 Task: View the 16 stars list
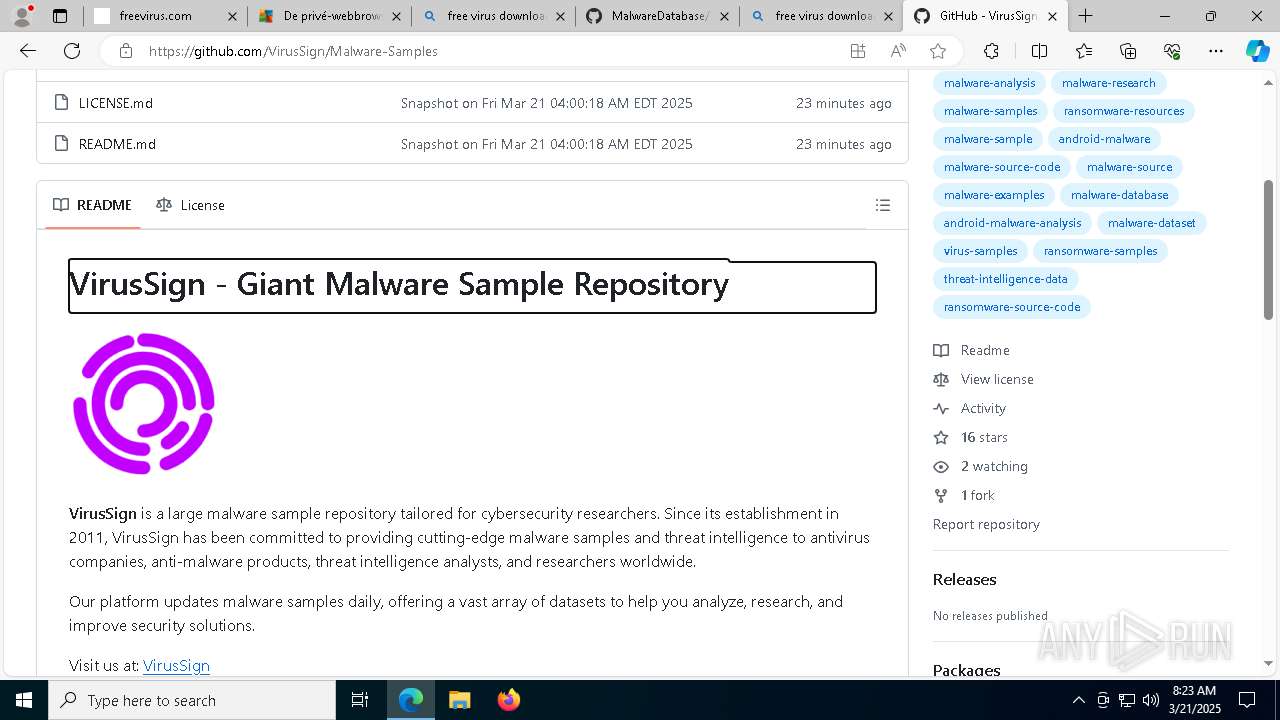point(970,437)
